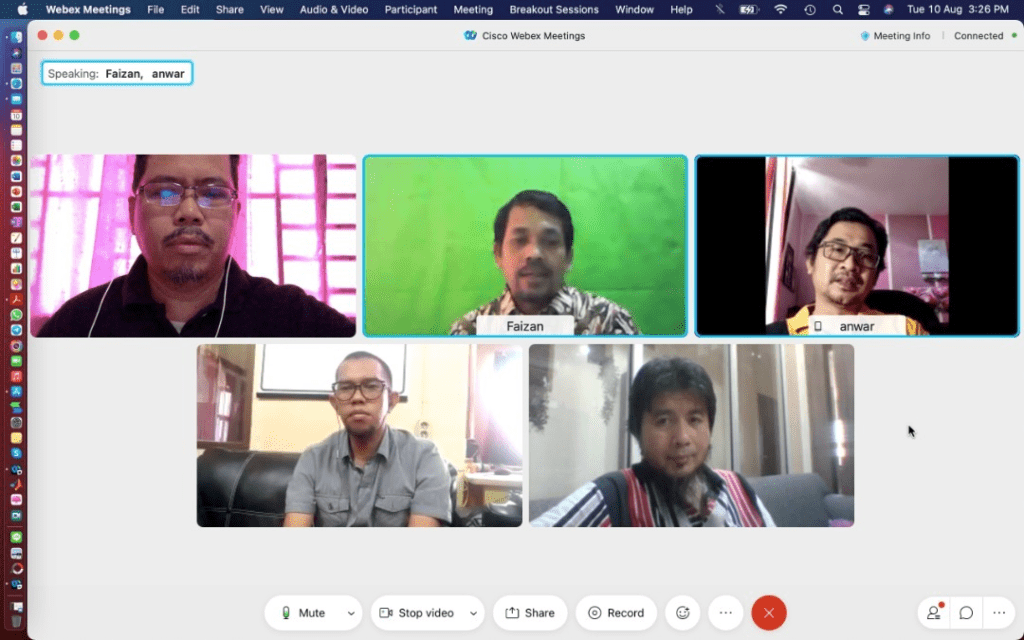This screenshot has width=1024, height=640.
Task: Open the reactions smiley icon
Action: click(x=682, y=613)
